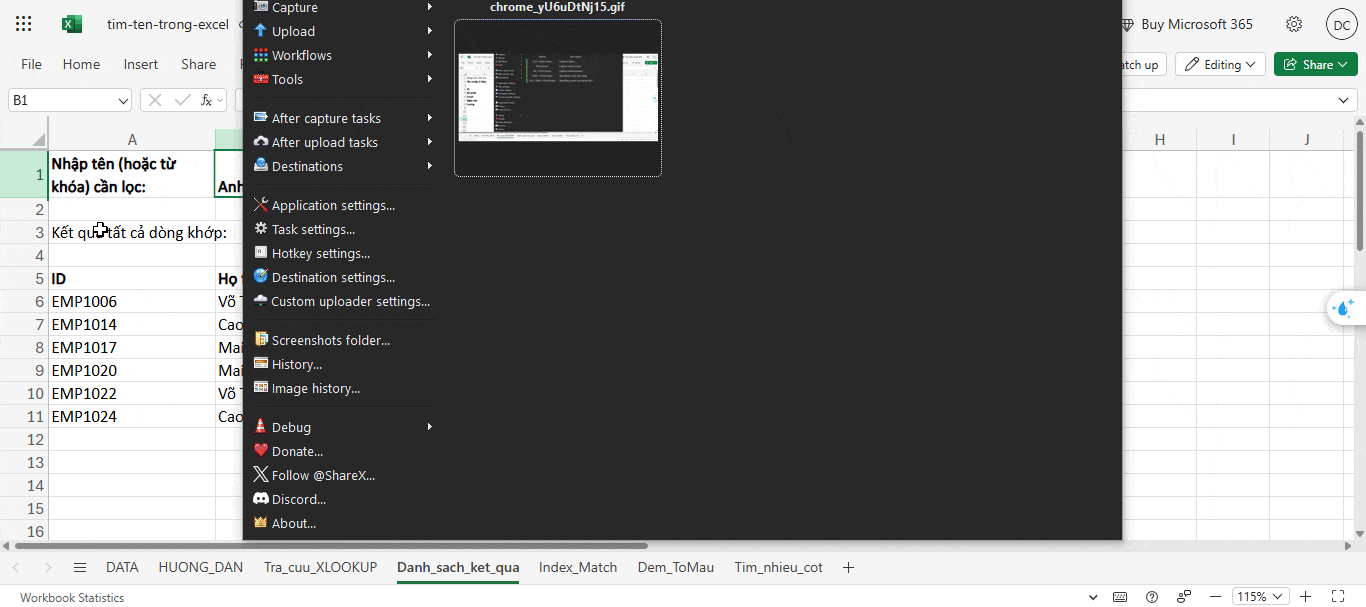This screenshot has height=607, width=1366.
Task: Expand the Destinations submenu arrow
Action: click(x=430, y=166)
